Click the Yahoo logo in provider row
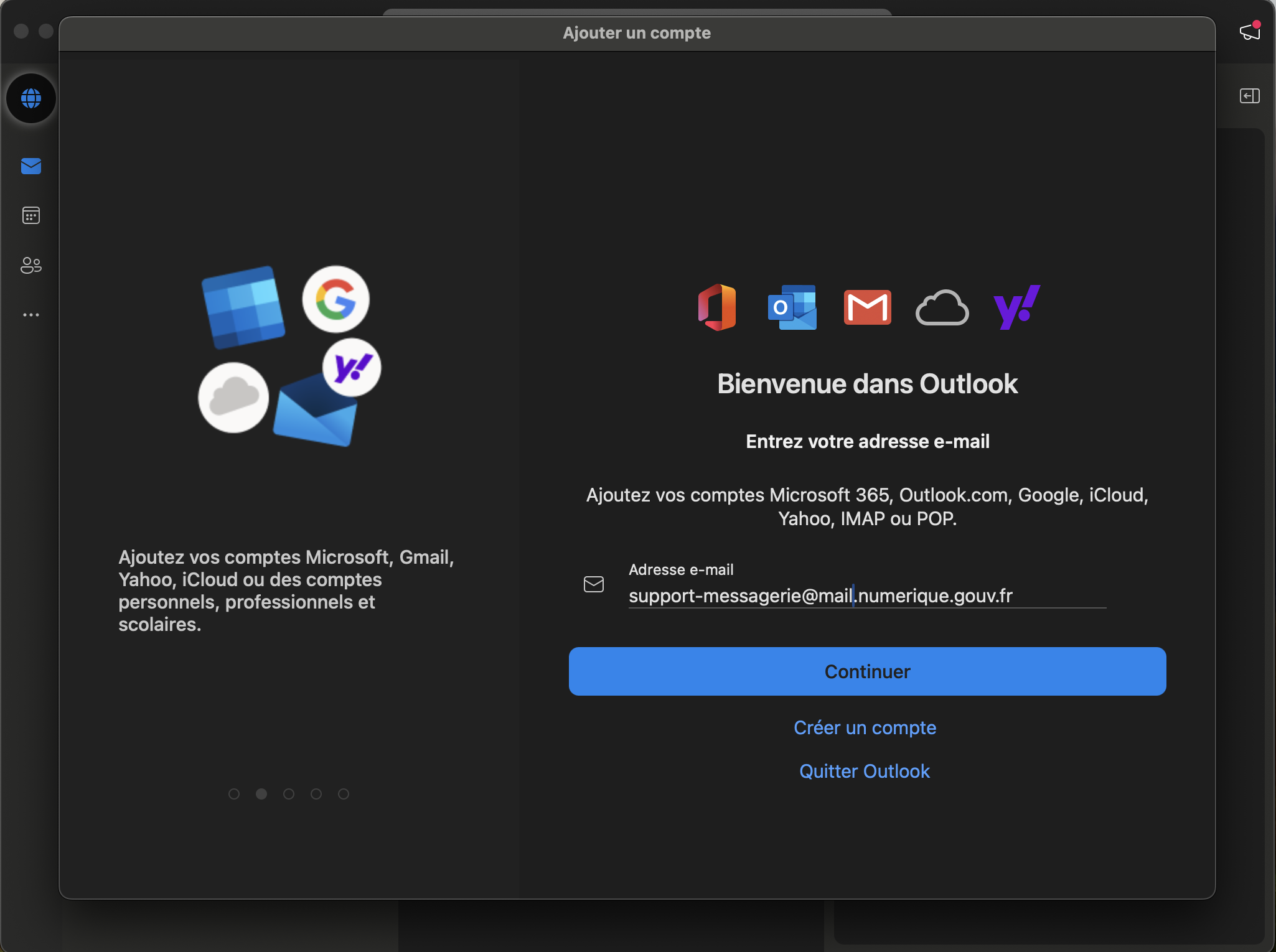1276x952 pixels. pos(1017,307)
